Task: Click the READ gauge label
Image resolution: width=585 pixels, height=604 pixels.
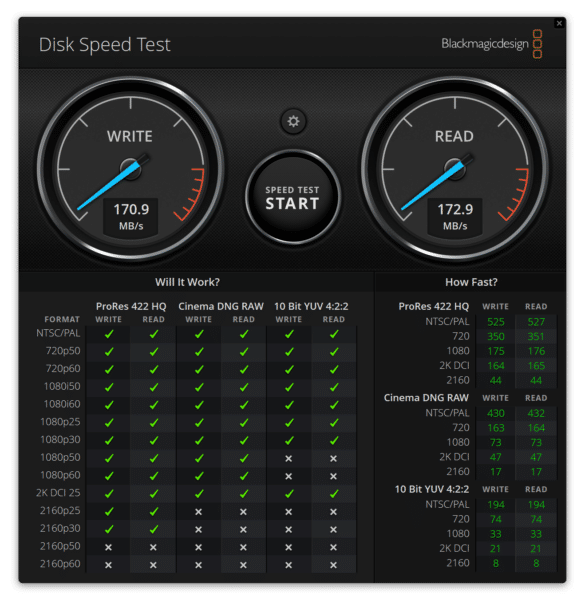Action: [454, 136]
